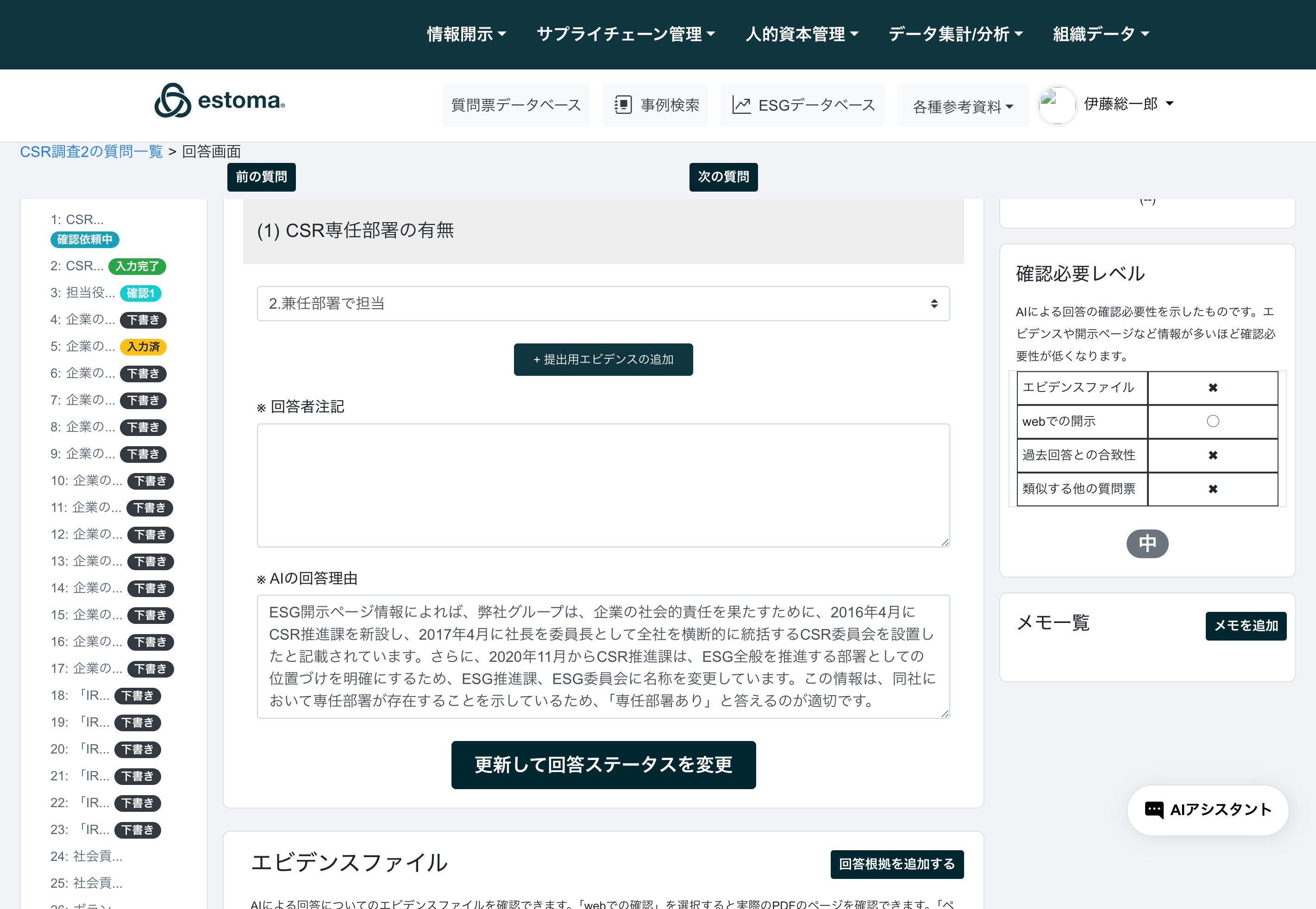Screen dimensions: 1316x909
Task: Open the AIアシスタント chat bubble
Action: [x=1208, y=810]
